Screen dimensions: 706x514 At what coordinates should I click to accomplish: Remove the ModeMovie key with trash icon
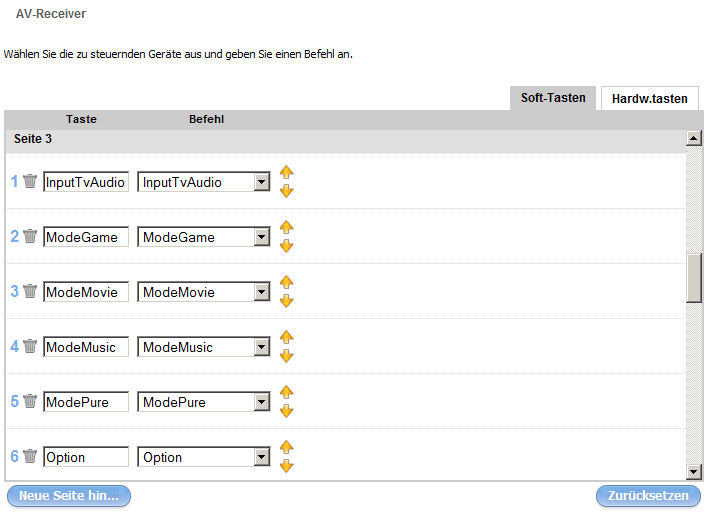click(30, 292)
